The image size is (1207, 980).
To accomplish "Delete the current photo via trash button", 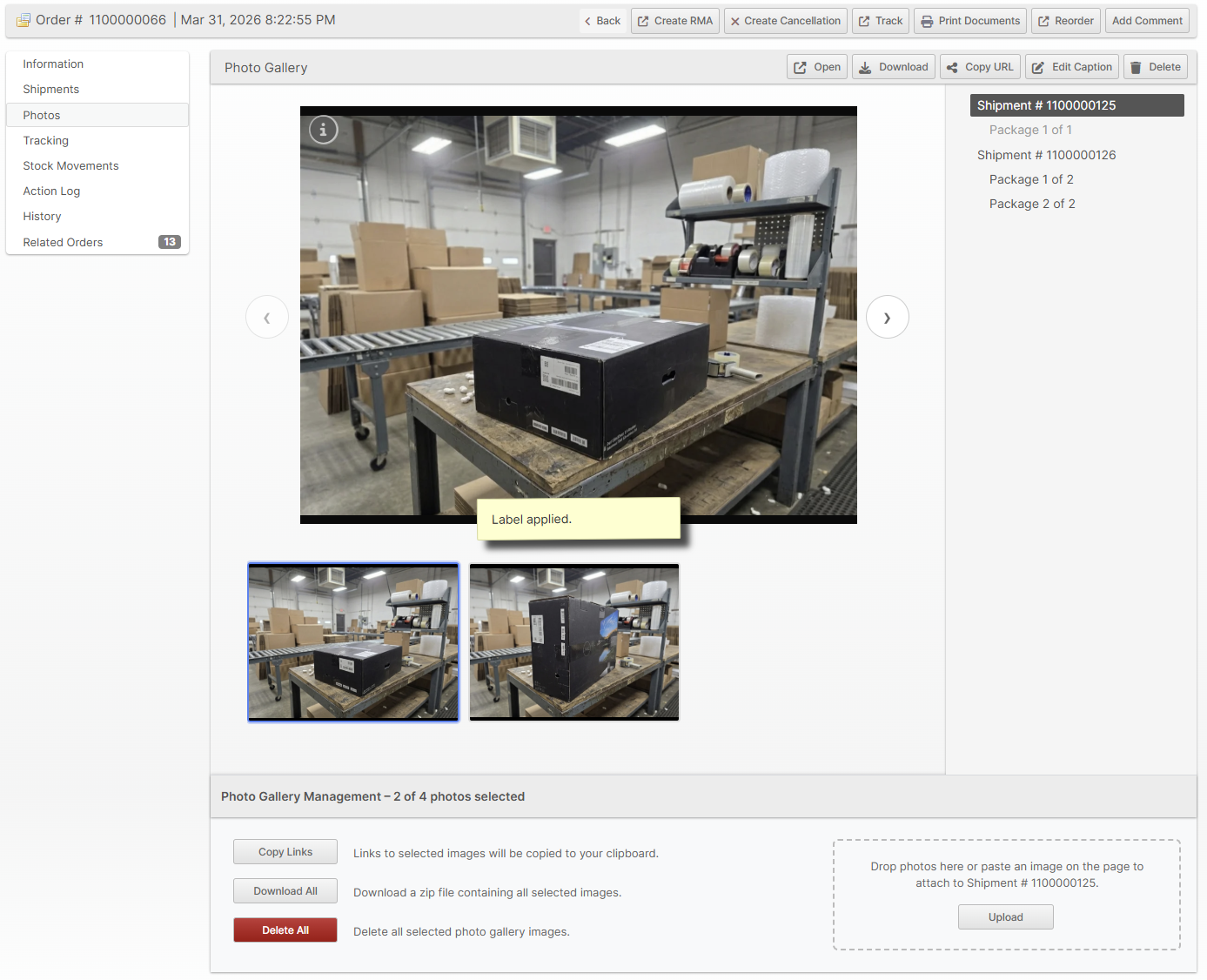I will point(1155,67).
